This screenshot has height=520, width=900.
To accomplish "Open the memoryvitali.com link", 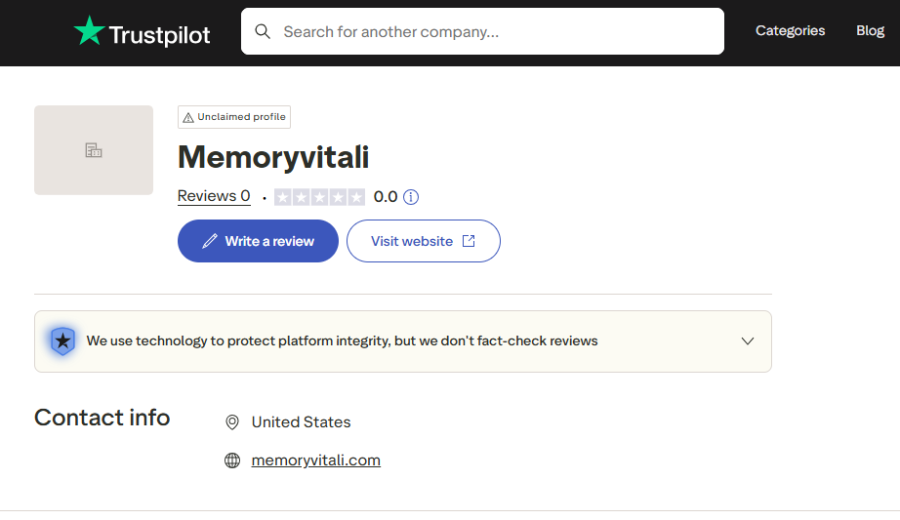I will click(316, 461).
